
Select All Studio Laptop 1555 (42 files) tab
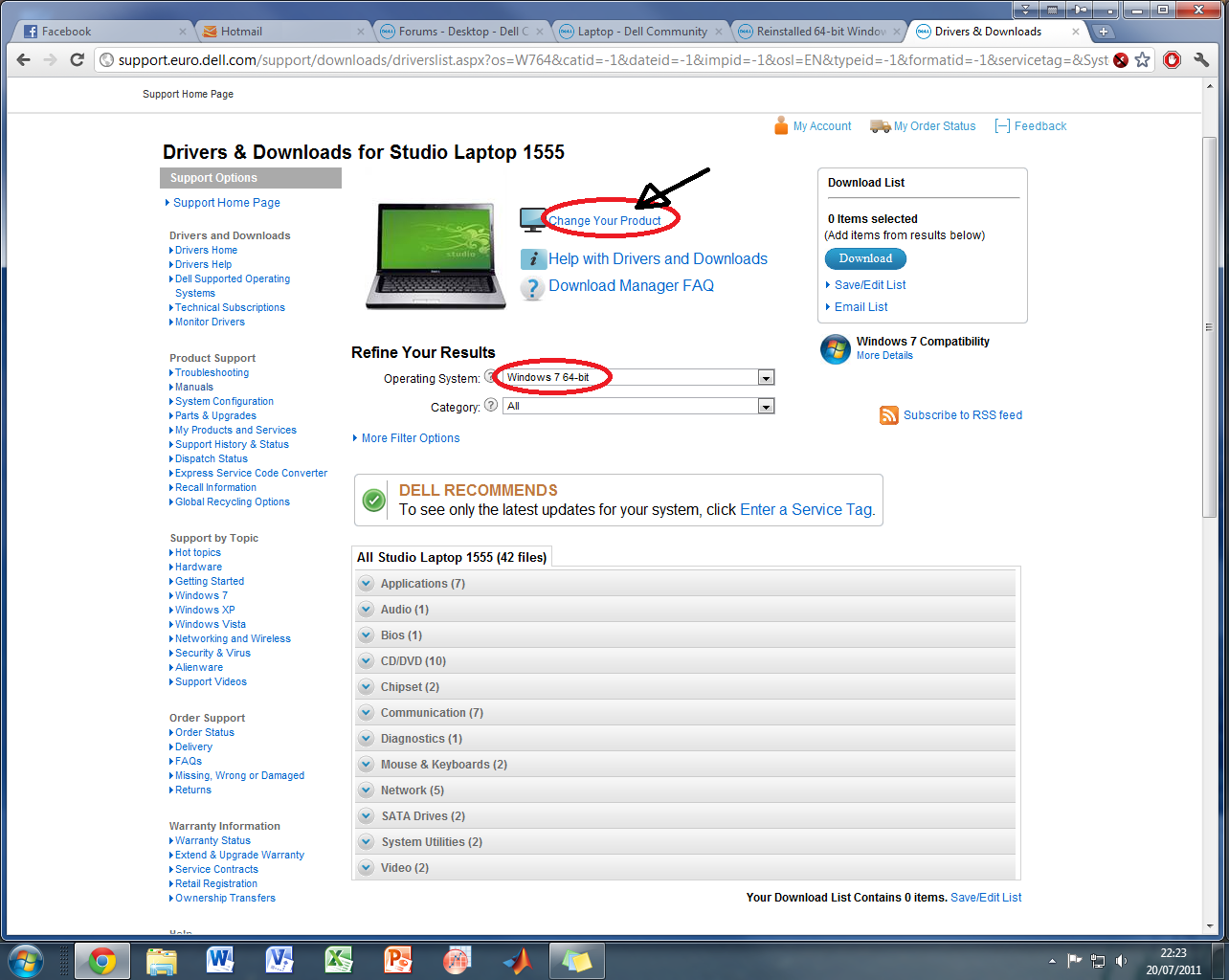point(452,557)
